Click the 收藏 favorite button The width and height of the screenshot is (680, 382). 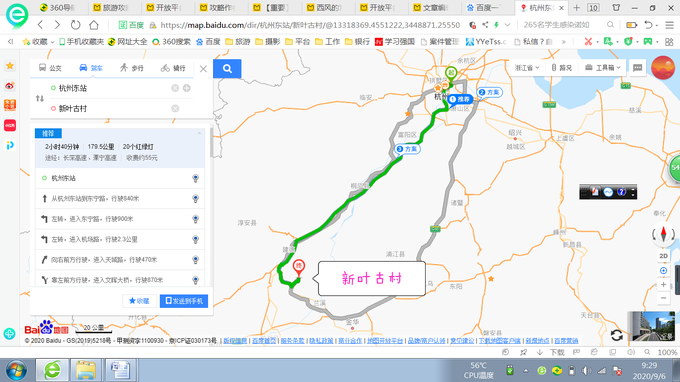point(139,301)
